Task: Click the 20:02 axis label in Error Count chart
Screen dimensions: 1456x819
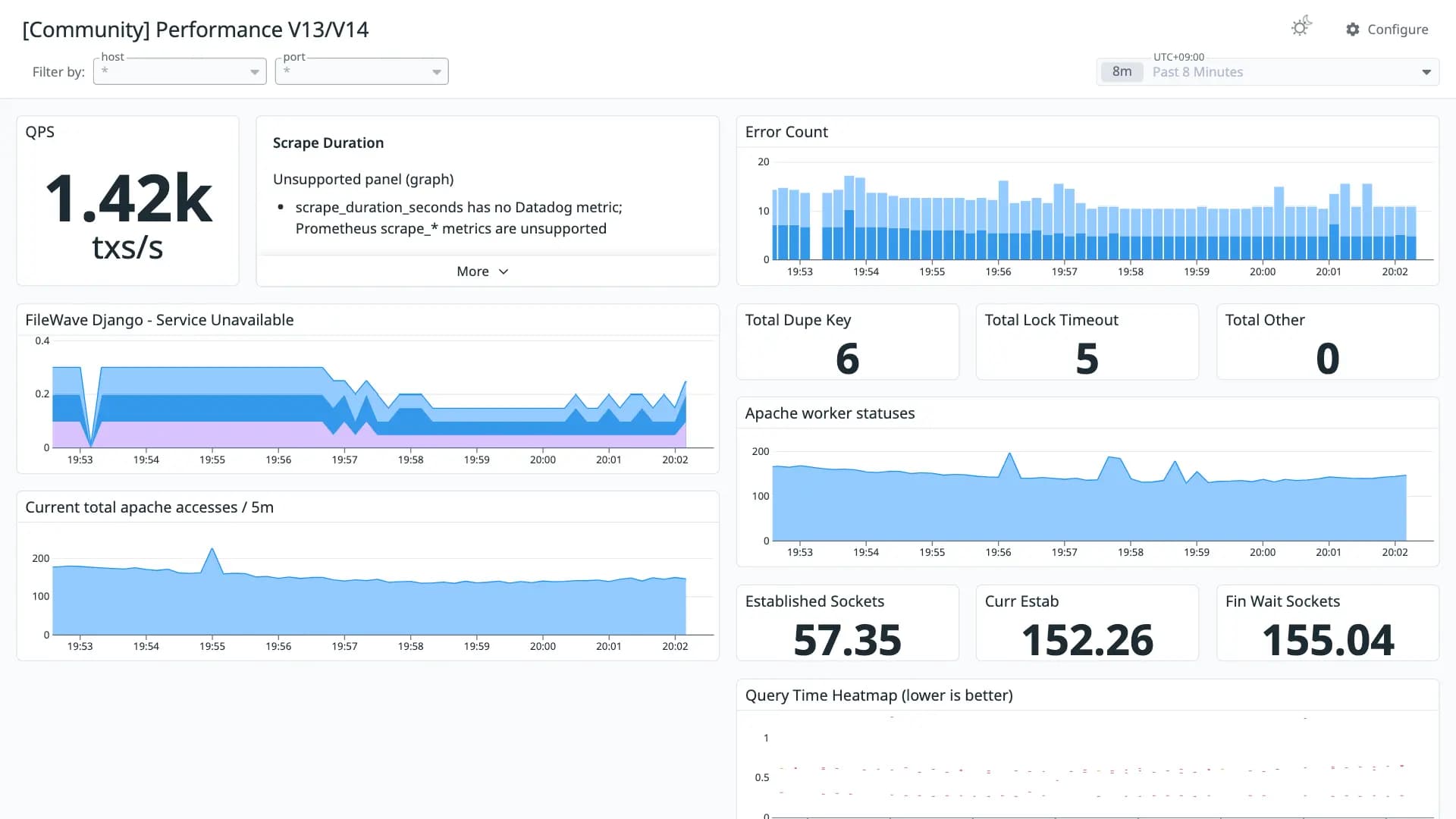Action: 1395,271
